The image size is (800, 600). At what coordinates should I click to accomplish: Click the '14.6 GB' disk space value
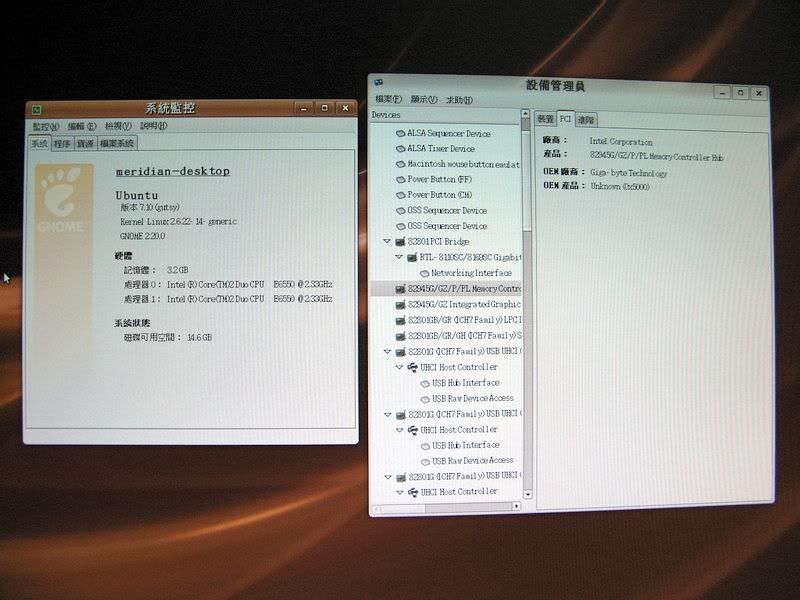pos(199,337)
